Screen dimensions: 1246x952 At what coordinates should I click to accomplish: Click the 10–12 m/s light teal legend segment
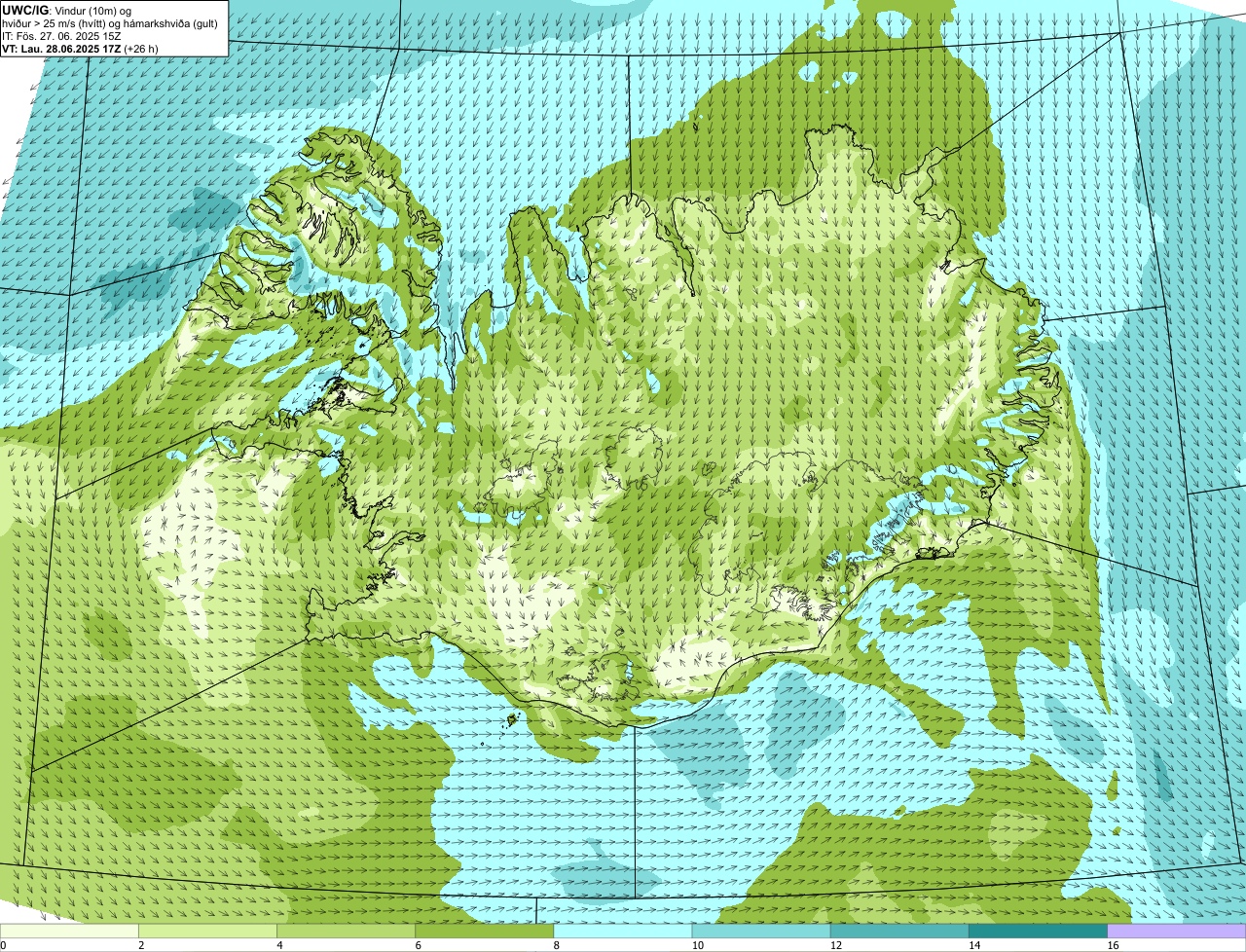761,931
